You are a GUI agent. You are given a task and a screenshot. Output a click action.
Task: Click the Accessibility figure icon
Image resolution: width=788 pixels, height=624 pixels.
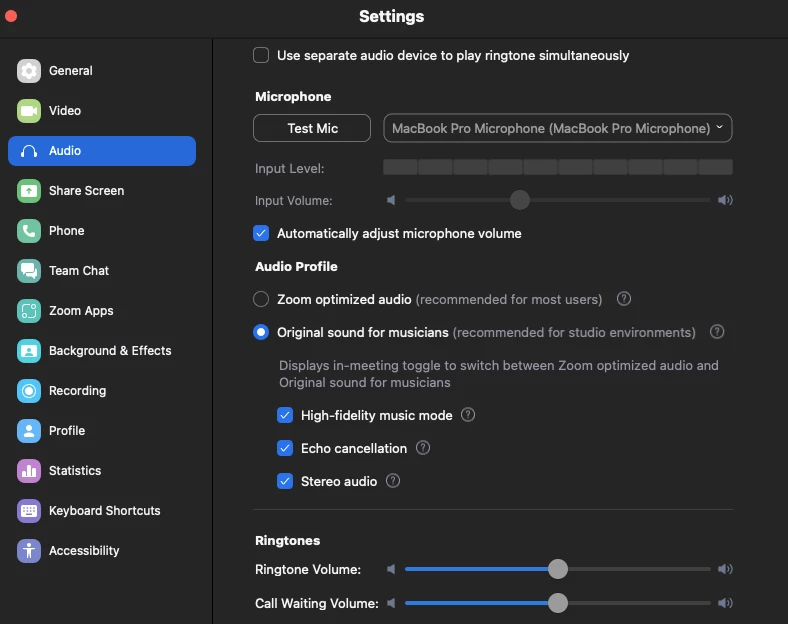coord(29,551)
